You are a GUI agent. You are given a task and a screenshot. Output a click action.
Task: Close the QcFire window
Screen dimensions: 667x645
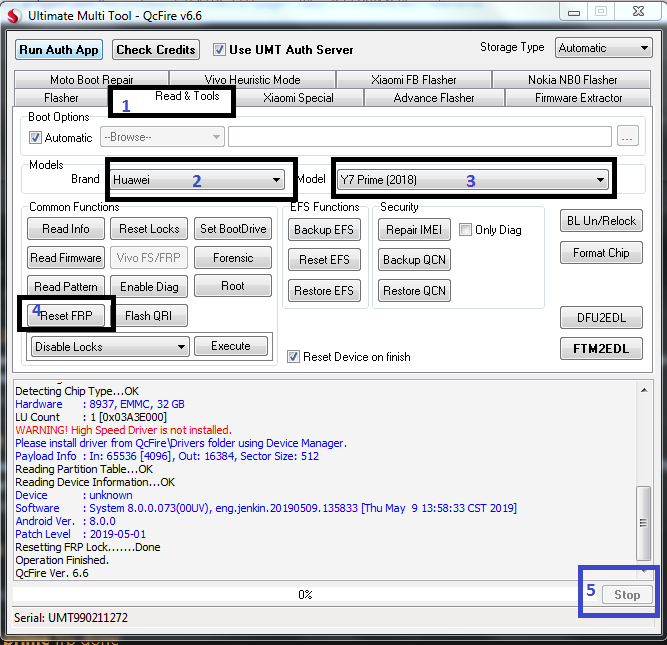click(638, 11)
